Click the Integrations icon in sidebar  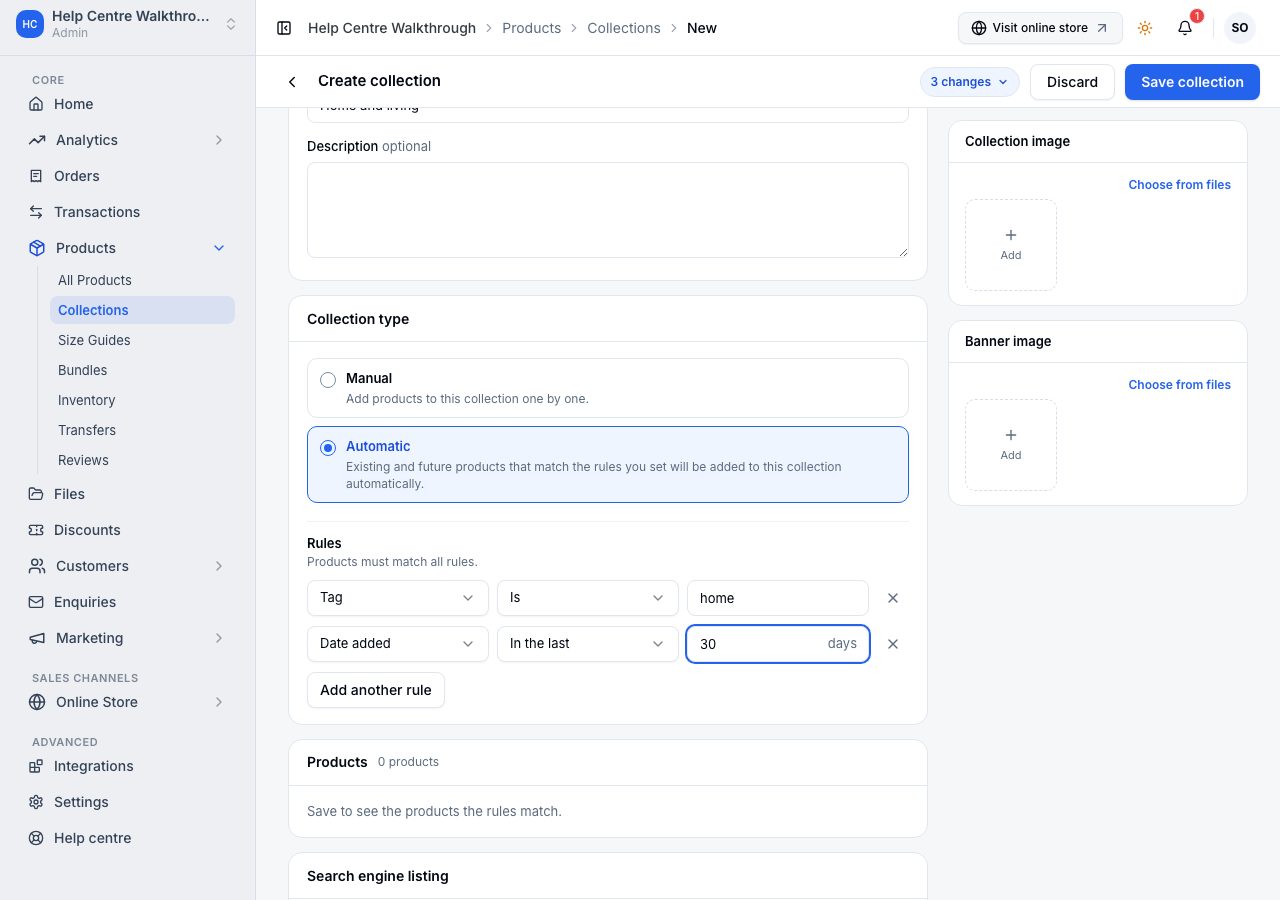[x=36, y=766]
